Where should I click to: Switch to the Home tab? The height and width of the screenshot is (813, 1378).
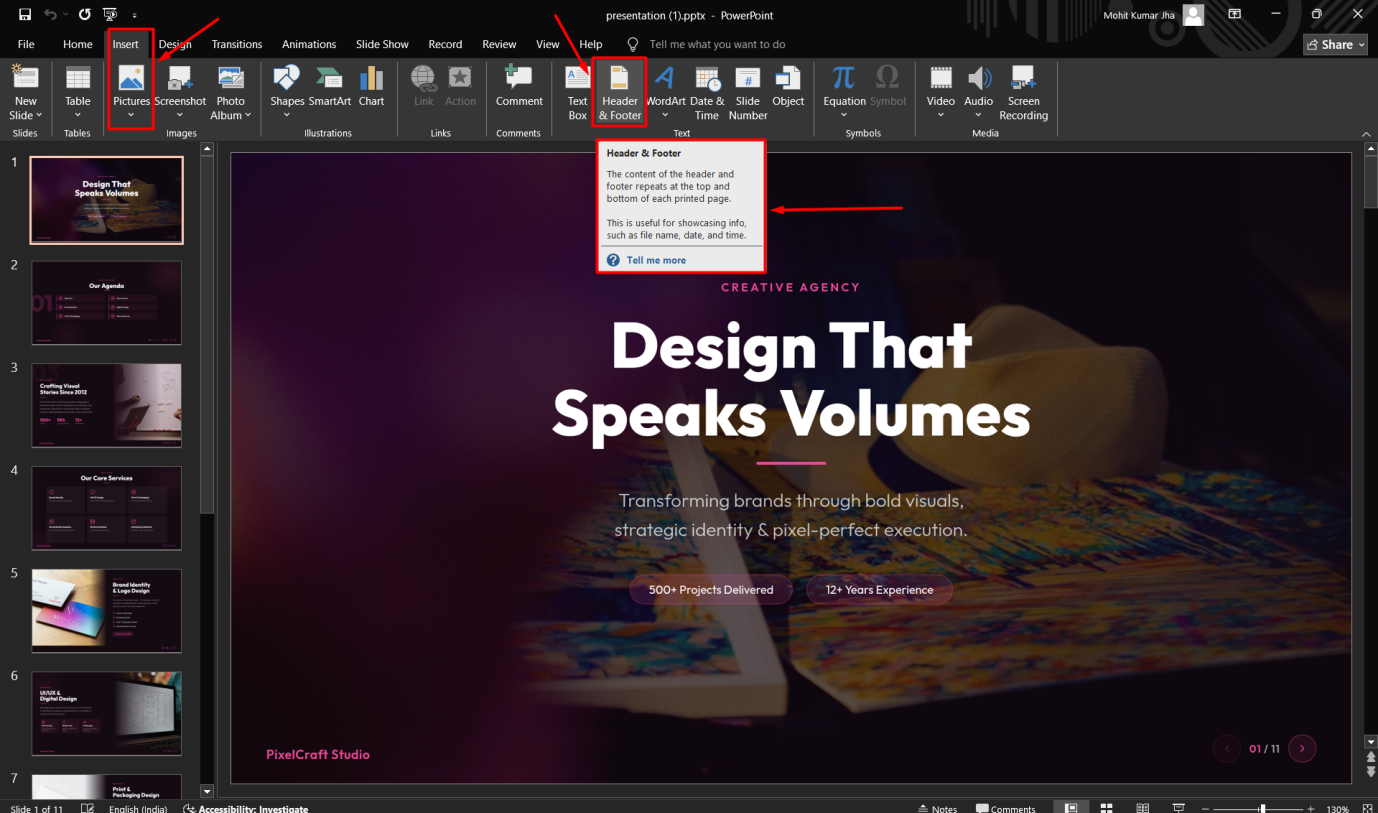pyautogui.click(x=77, y=44)
